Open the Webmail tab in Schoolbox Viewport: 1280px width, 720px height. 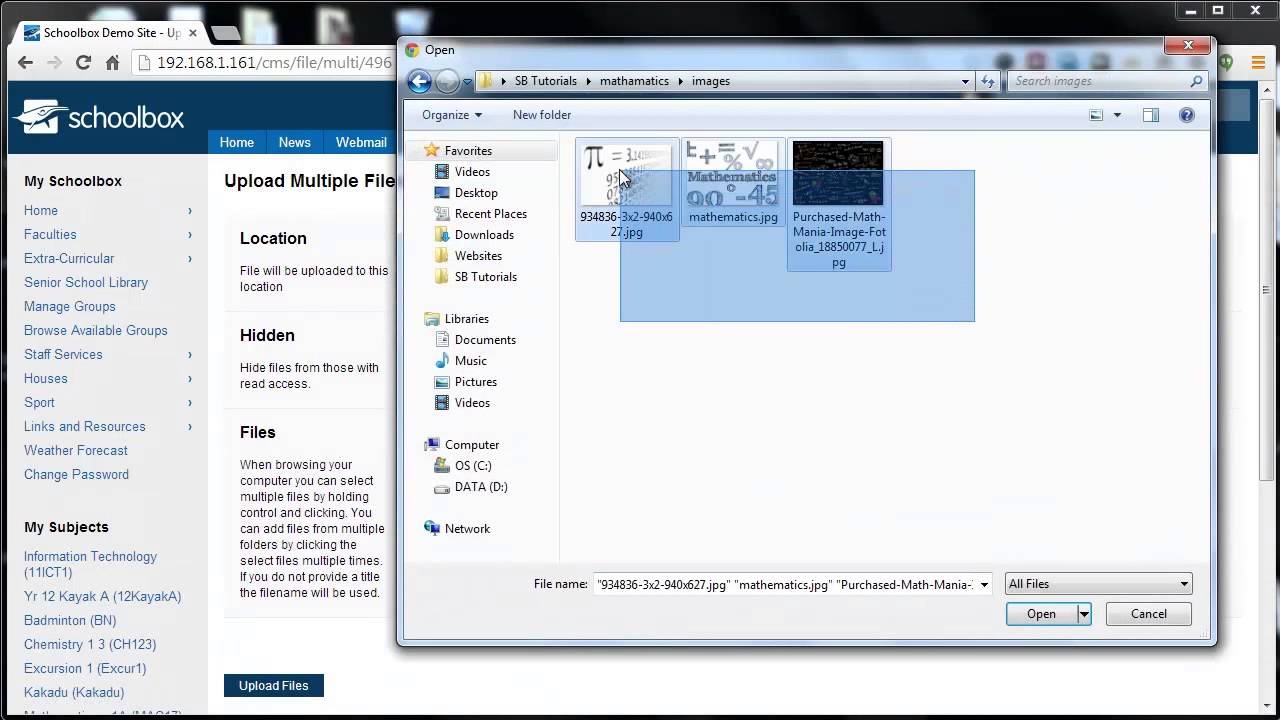(361, 142)
